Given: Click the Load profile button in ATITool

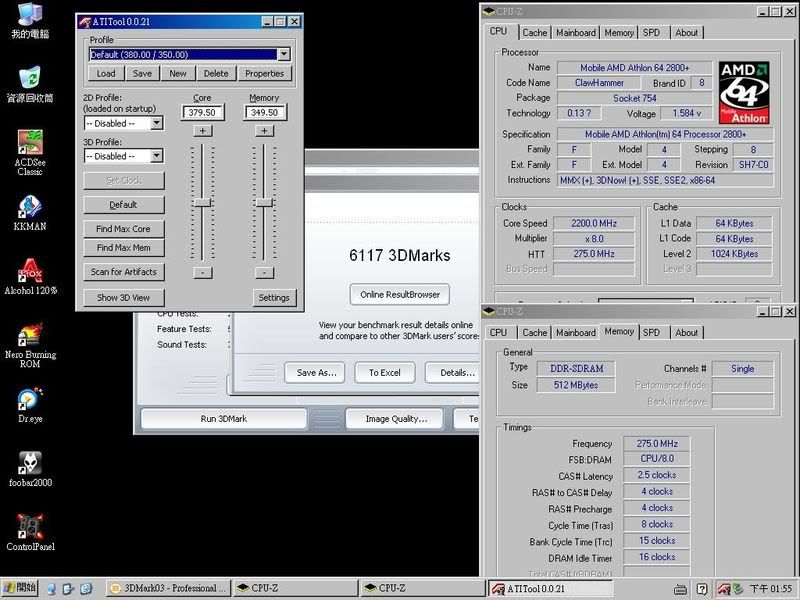Looking at the screenshot, I should pyautogui.click(x=106, y=73).
